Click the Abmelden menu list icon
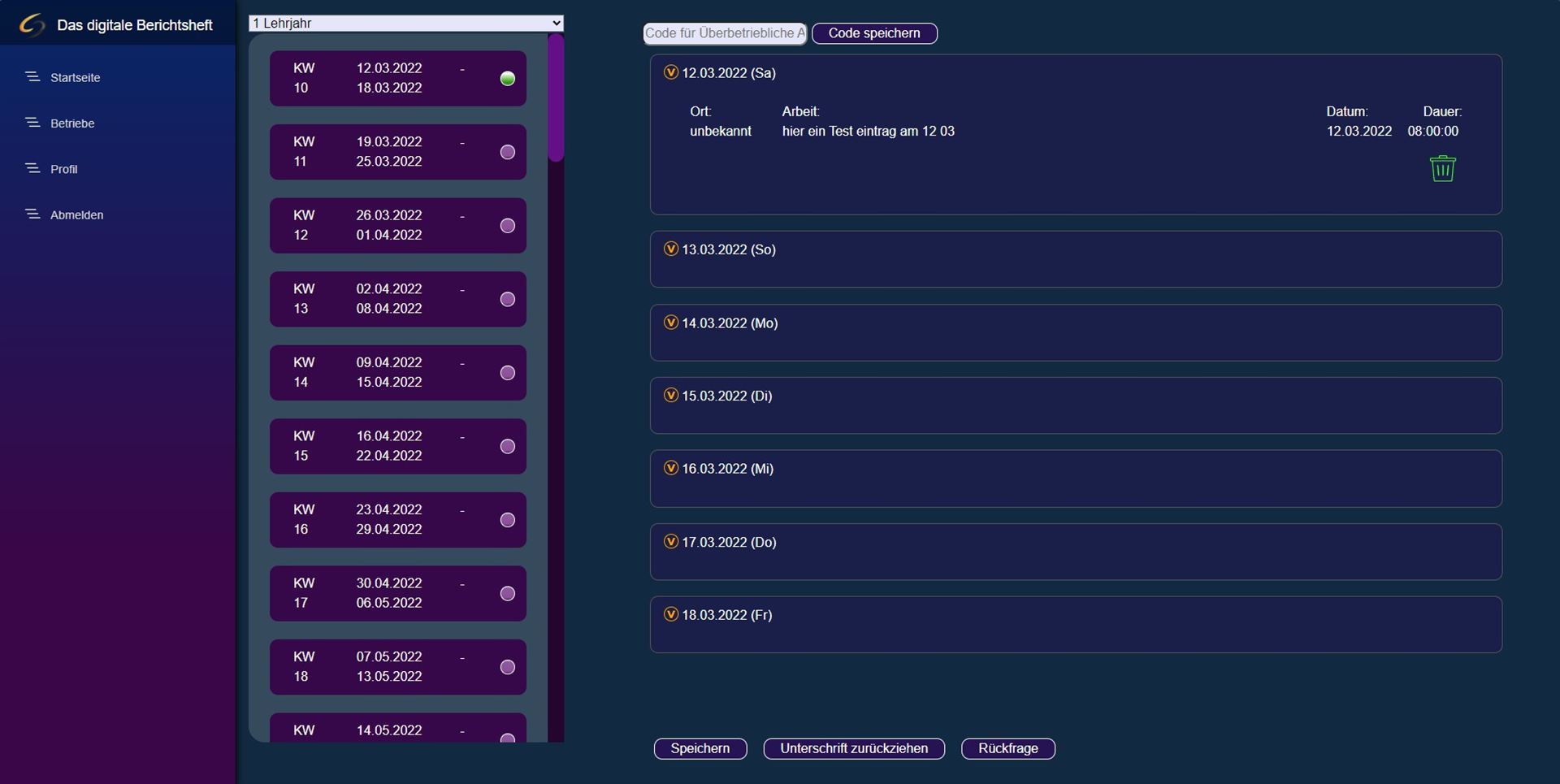Screen dimensions: 1560x784 [32, 214]
